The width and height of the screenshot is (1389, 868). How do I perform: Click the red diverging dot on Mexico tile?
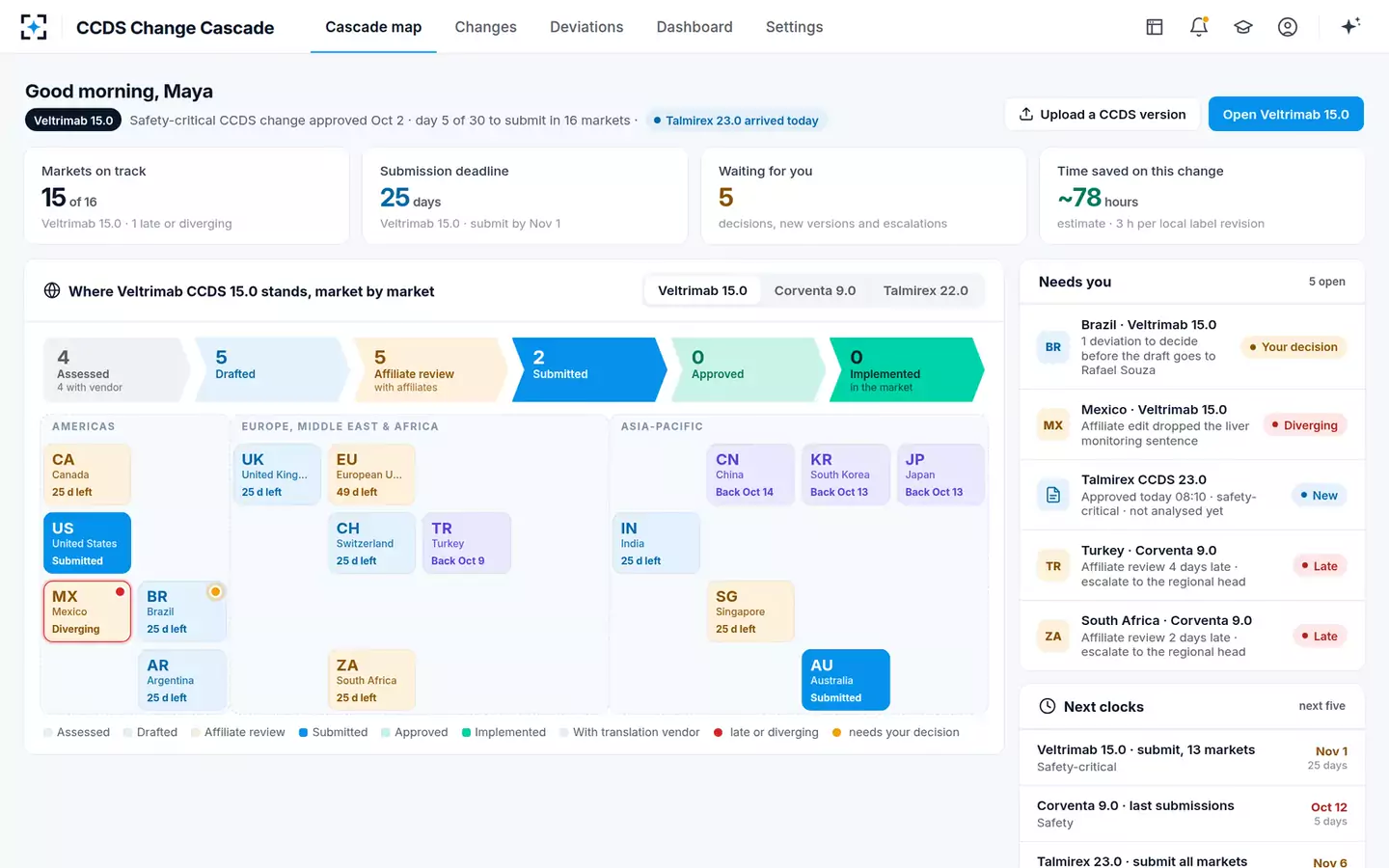coord(121,591)
